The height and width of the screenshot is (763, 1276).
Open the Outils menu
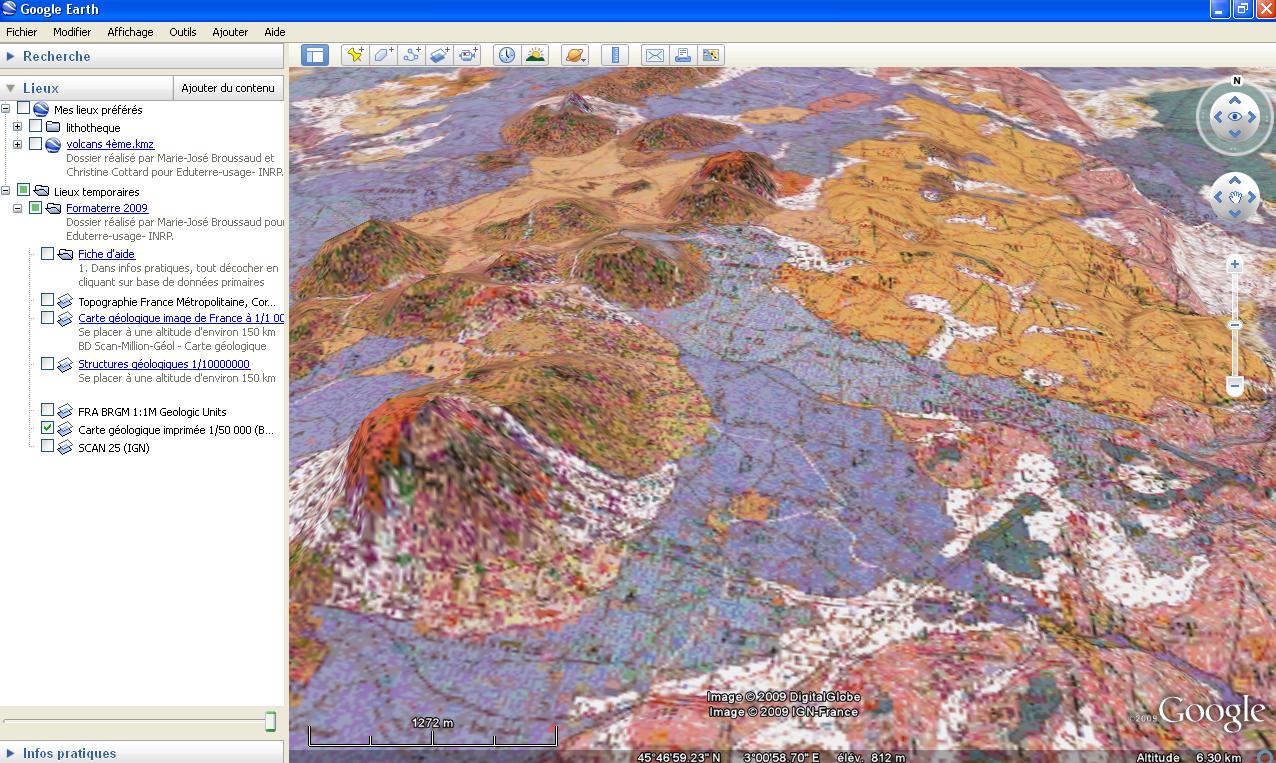(x=182, y=32)
